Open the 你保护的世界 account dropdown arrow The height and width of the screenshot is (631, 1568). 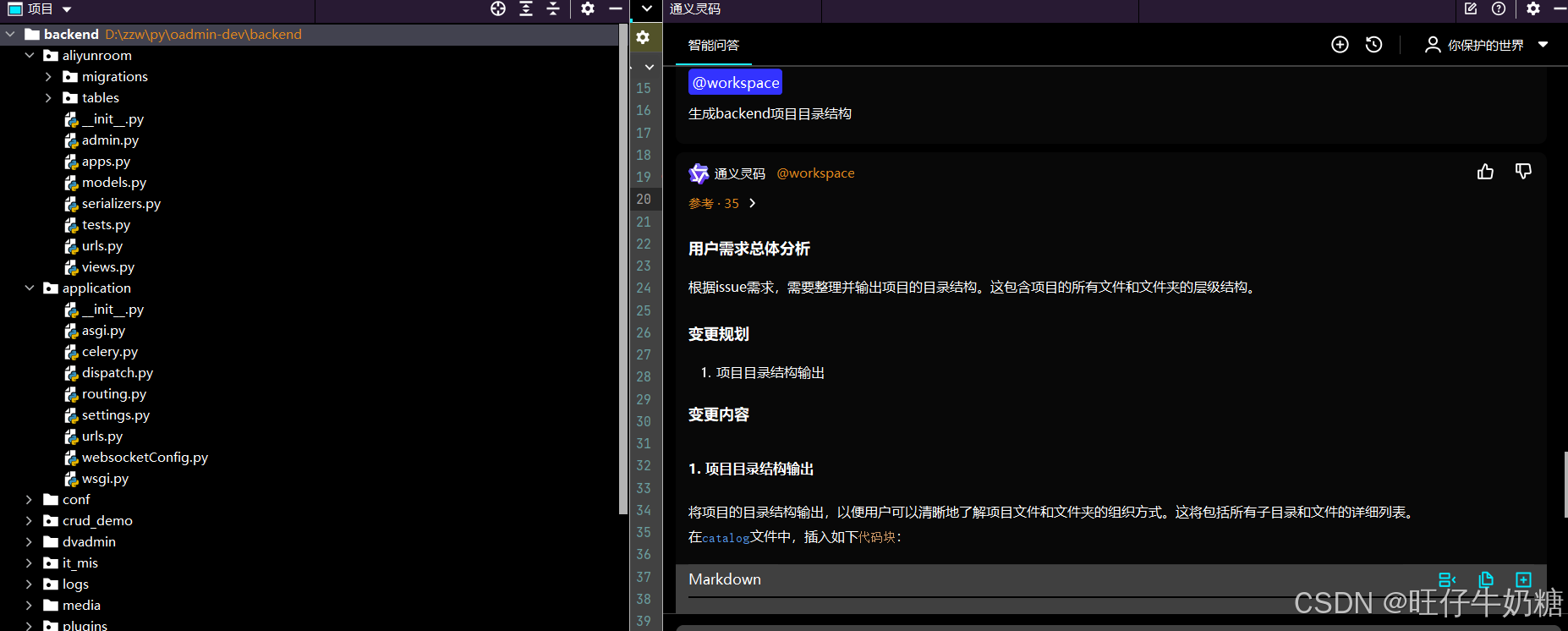1543,44
